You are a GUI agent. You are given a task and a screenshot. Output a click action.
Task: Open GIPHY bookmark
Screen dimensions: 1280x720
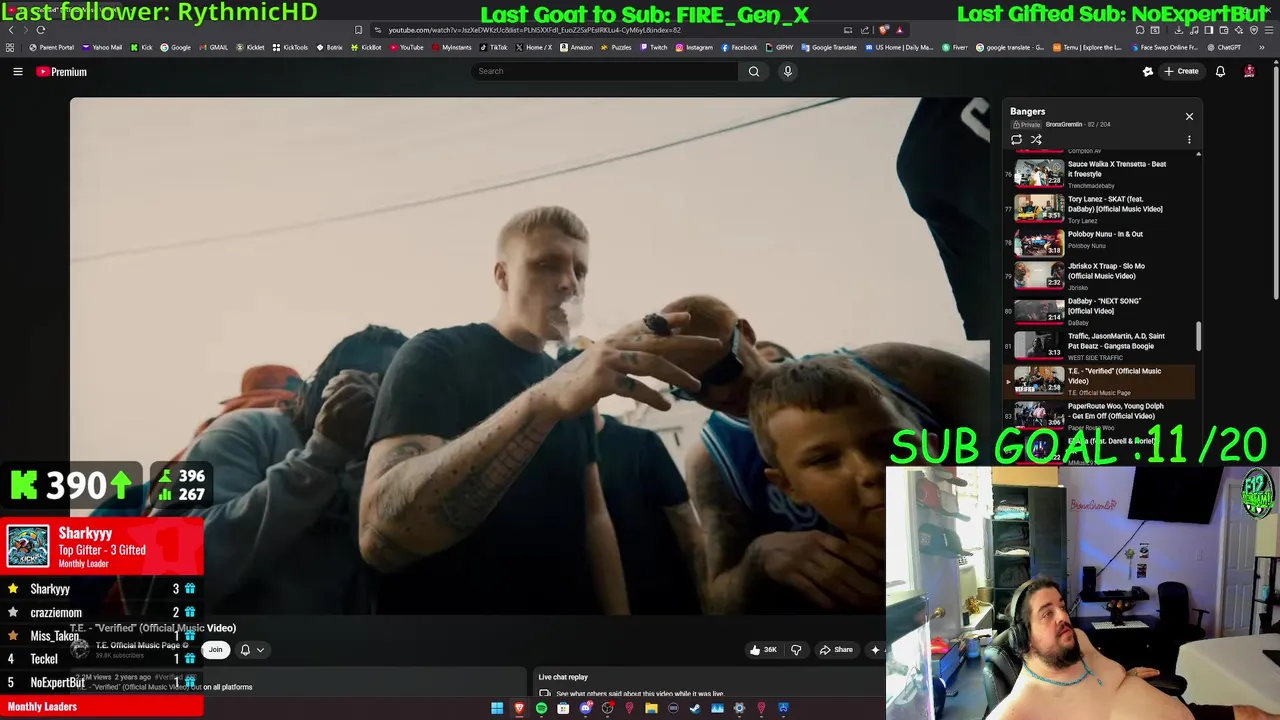point(779,47)
